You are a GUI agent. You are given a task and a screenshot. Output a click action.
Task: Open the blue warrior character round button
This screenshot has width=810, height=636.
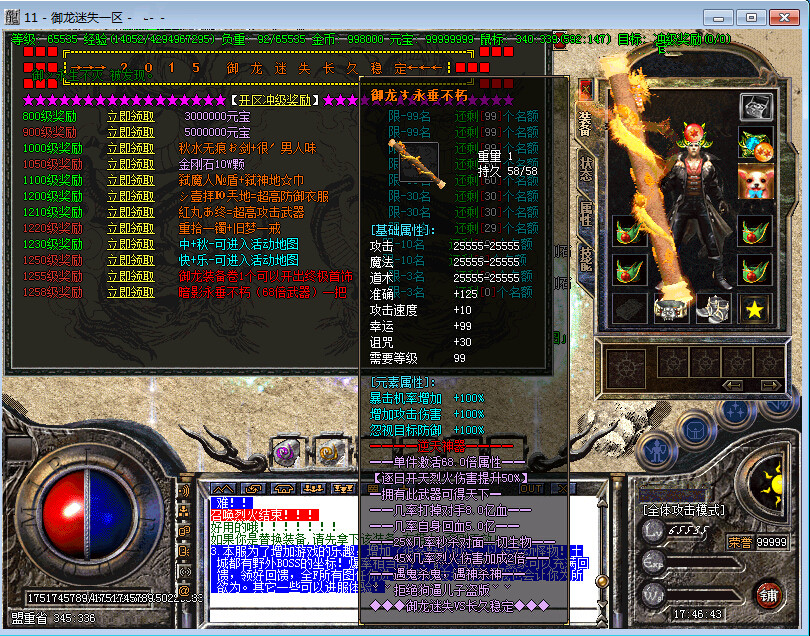pos(657,452)
